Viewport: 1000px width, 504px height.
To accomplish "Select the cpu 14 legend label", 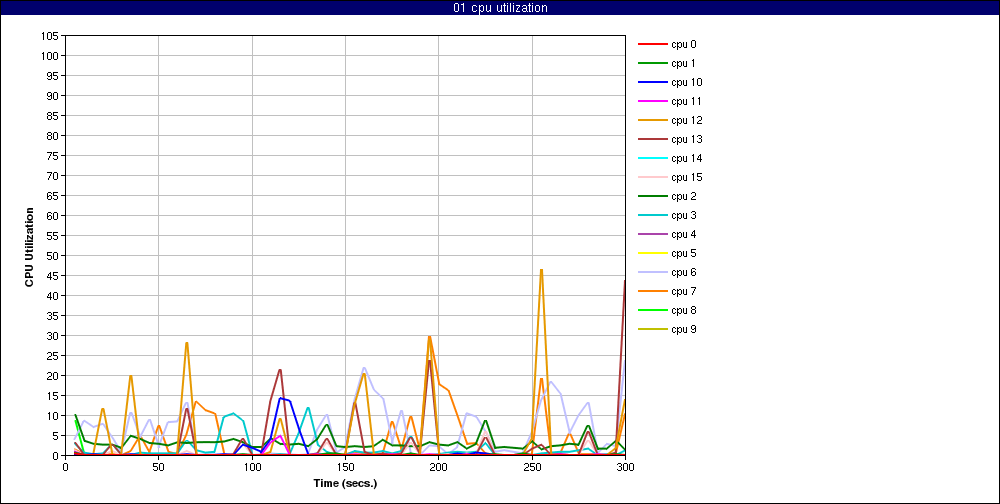I will pyautogui.click(x=687, y=158).
